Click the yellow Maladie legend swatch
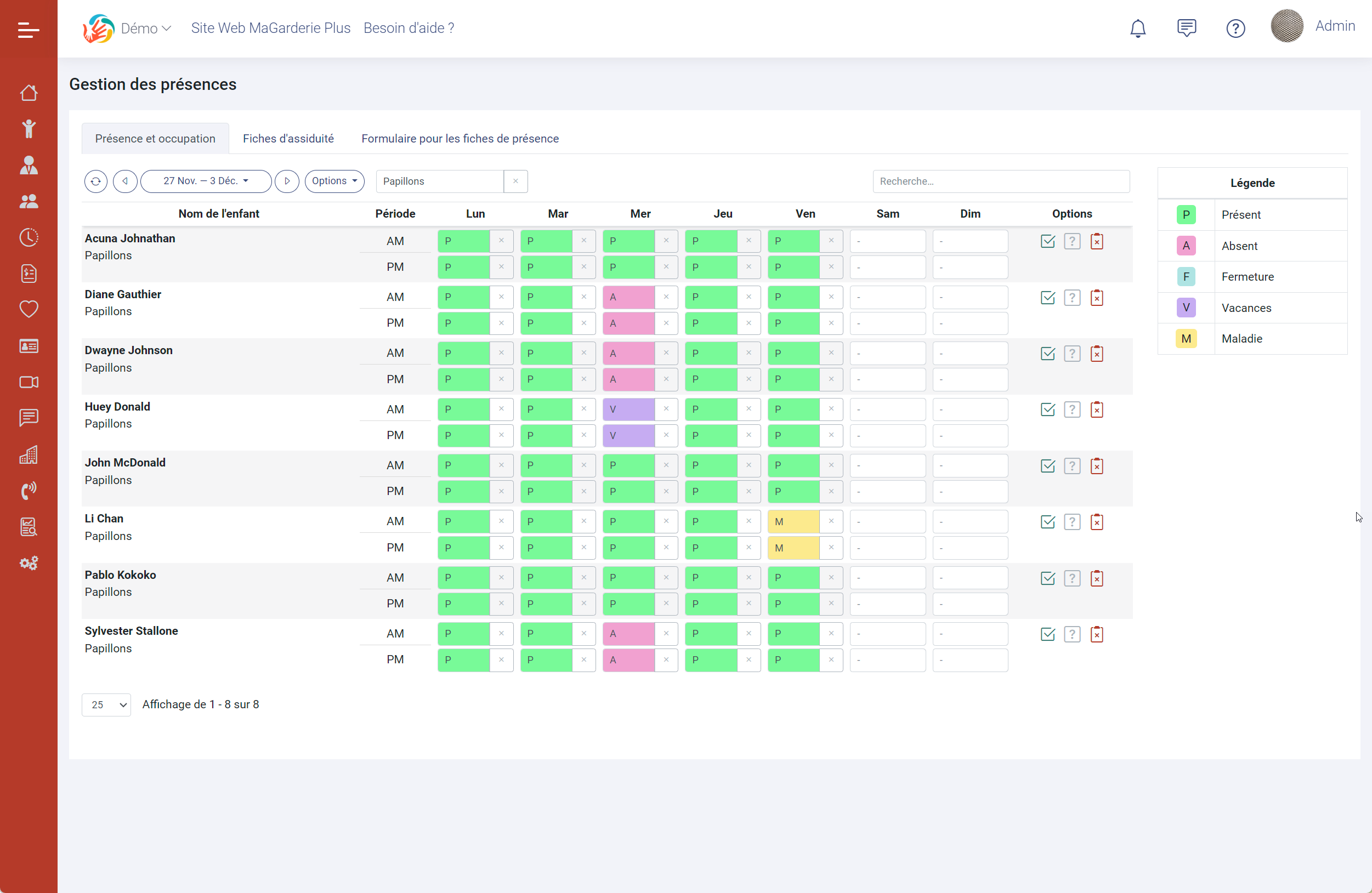 pos(1186,339)
